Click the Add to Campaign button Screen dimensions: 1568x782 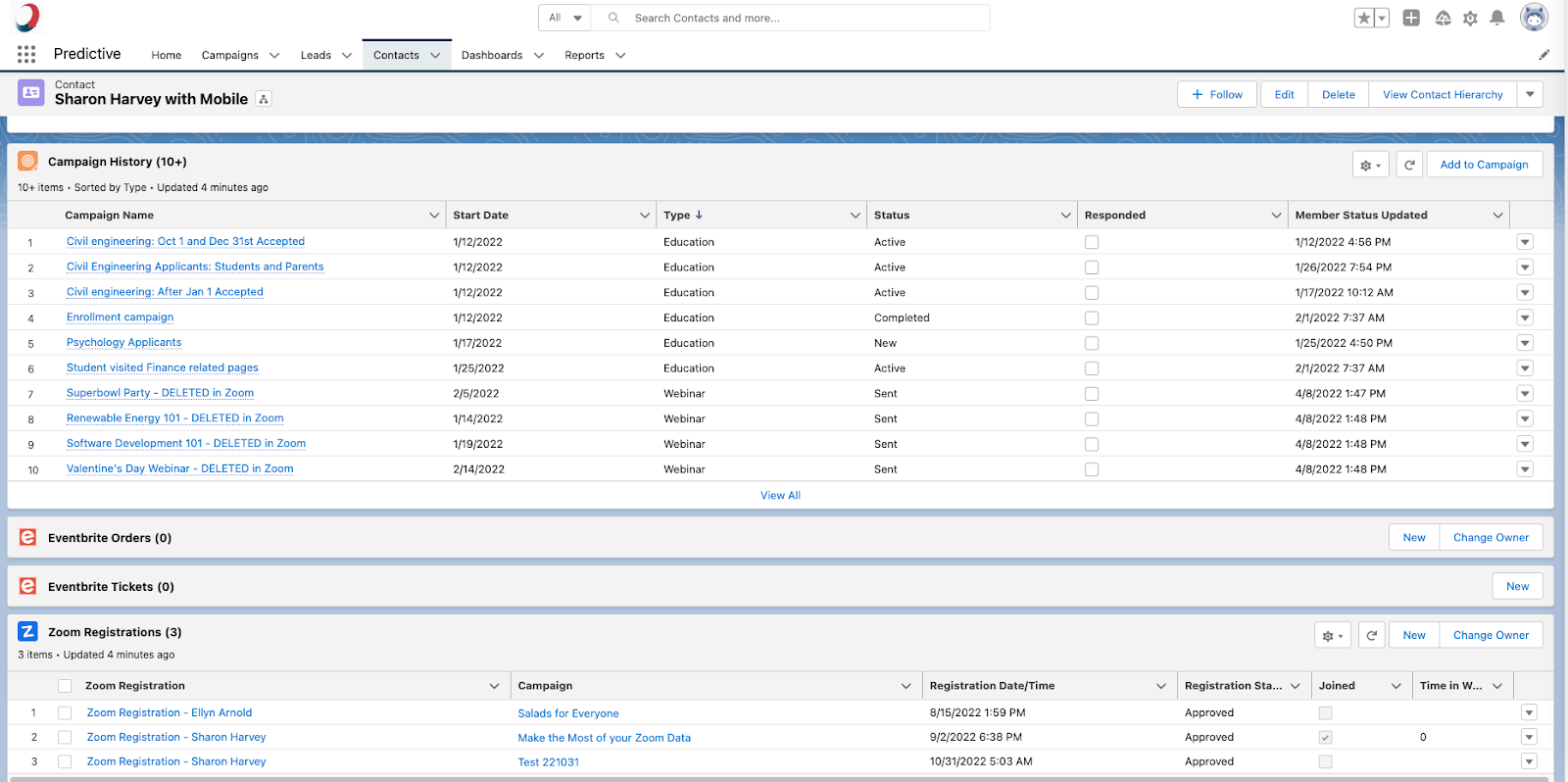1484,165
